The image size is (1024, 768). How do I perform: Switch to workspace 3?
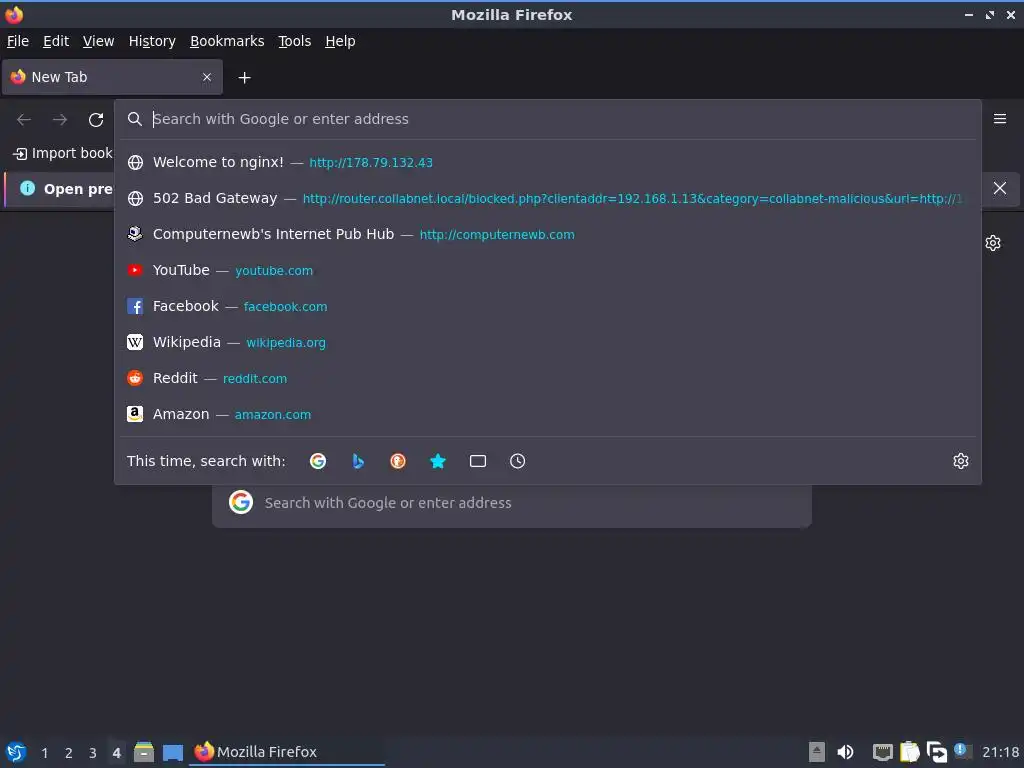(93, 753)
